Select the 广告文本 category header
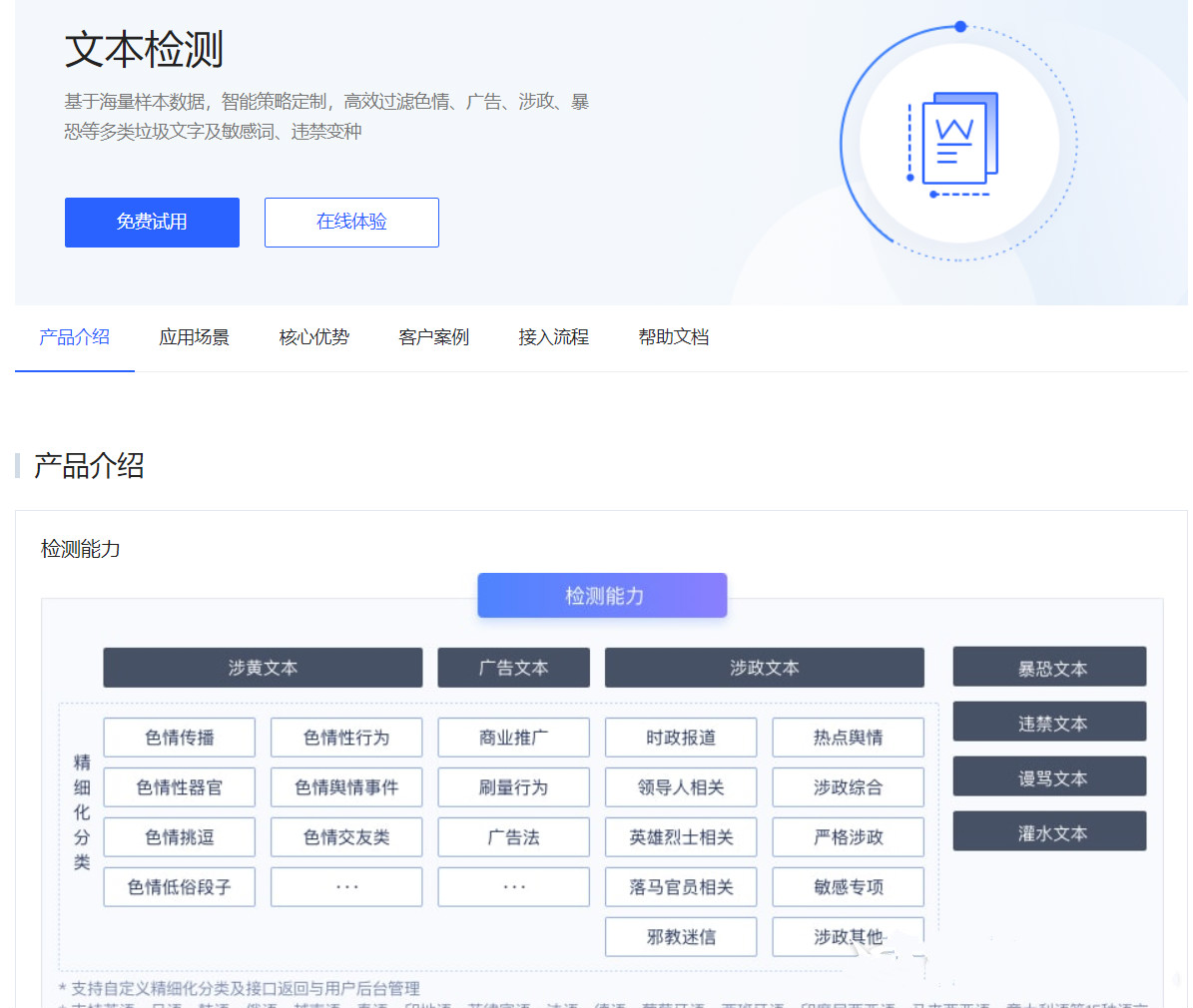This screenshot has height=1008, width=1193. tap(513, 668)
